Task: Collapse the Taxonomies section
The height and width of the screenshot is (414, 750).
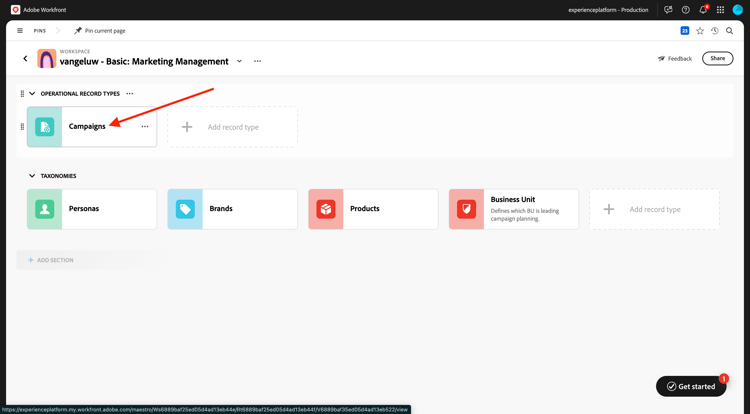Action: coord(32,176)
